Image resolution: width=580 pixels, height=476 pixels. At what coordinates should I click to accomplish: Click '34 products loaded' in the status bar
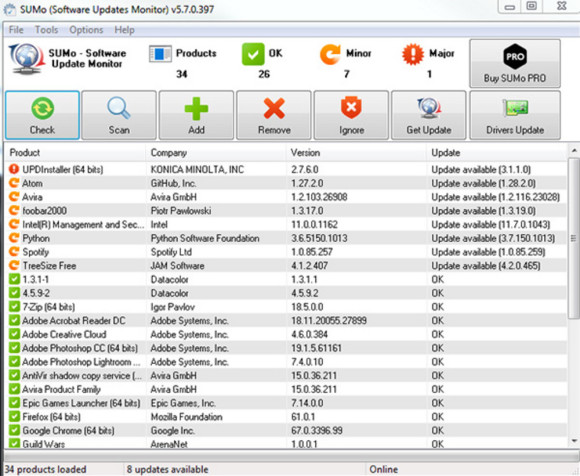click(45, 469)
